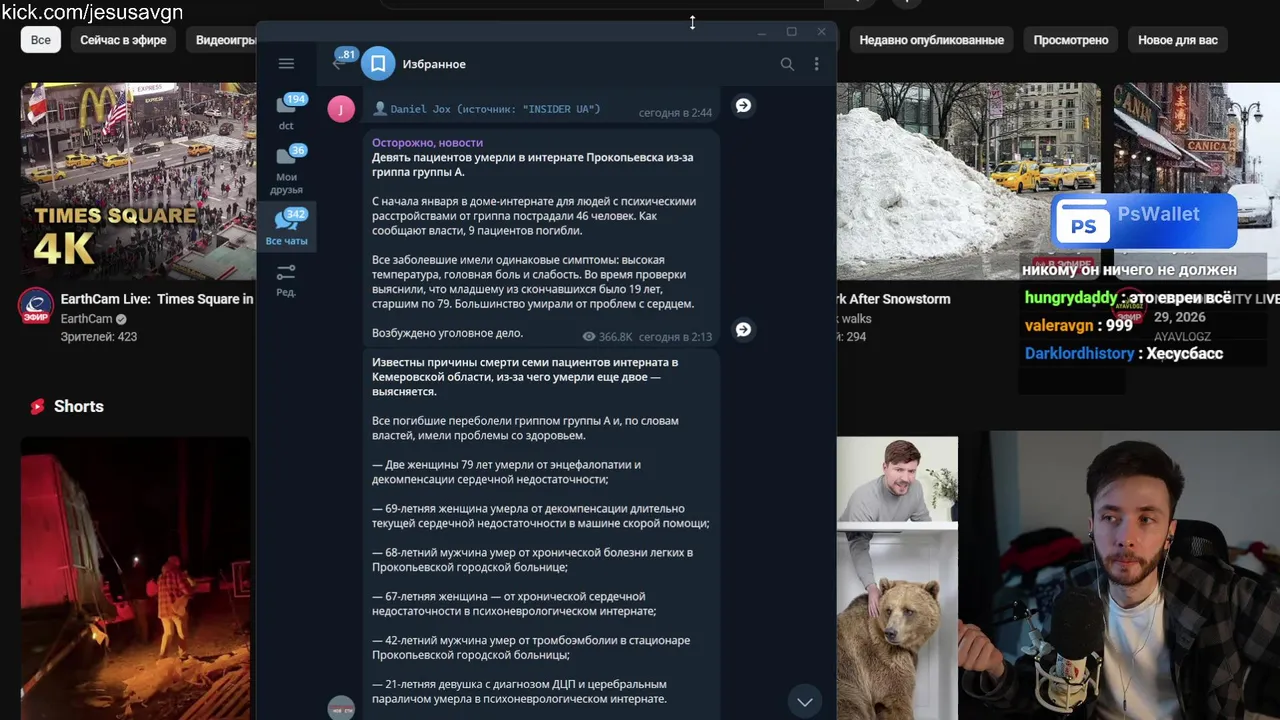Open the avatar at bottom-left of the message list
This screenshot has height=720, width=1280.
(x=341, y=708)
